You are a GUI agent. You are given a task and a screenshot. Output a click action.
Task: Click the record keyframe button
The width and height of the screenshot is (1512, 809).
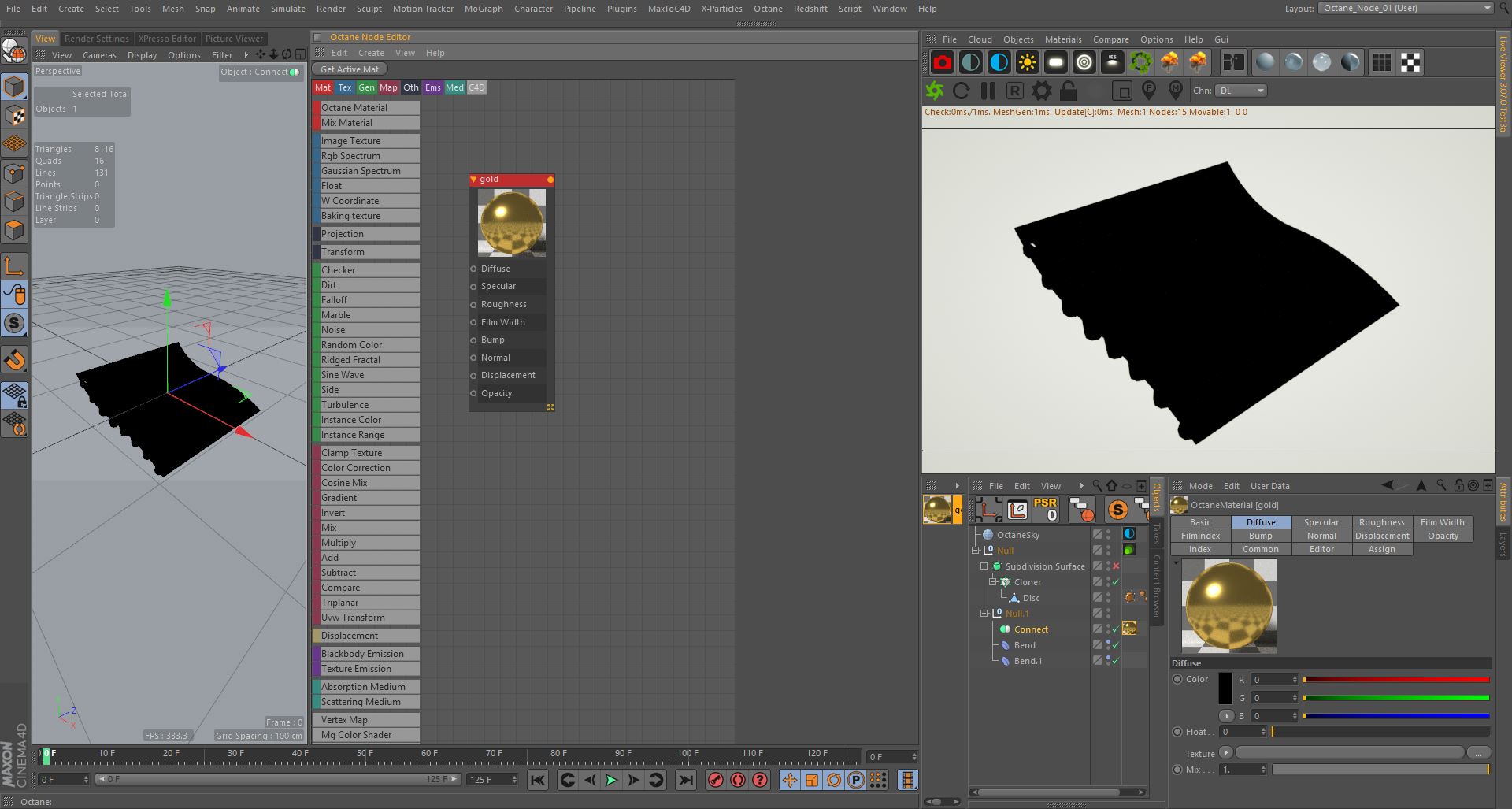[715, 780]
